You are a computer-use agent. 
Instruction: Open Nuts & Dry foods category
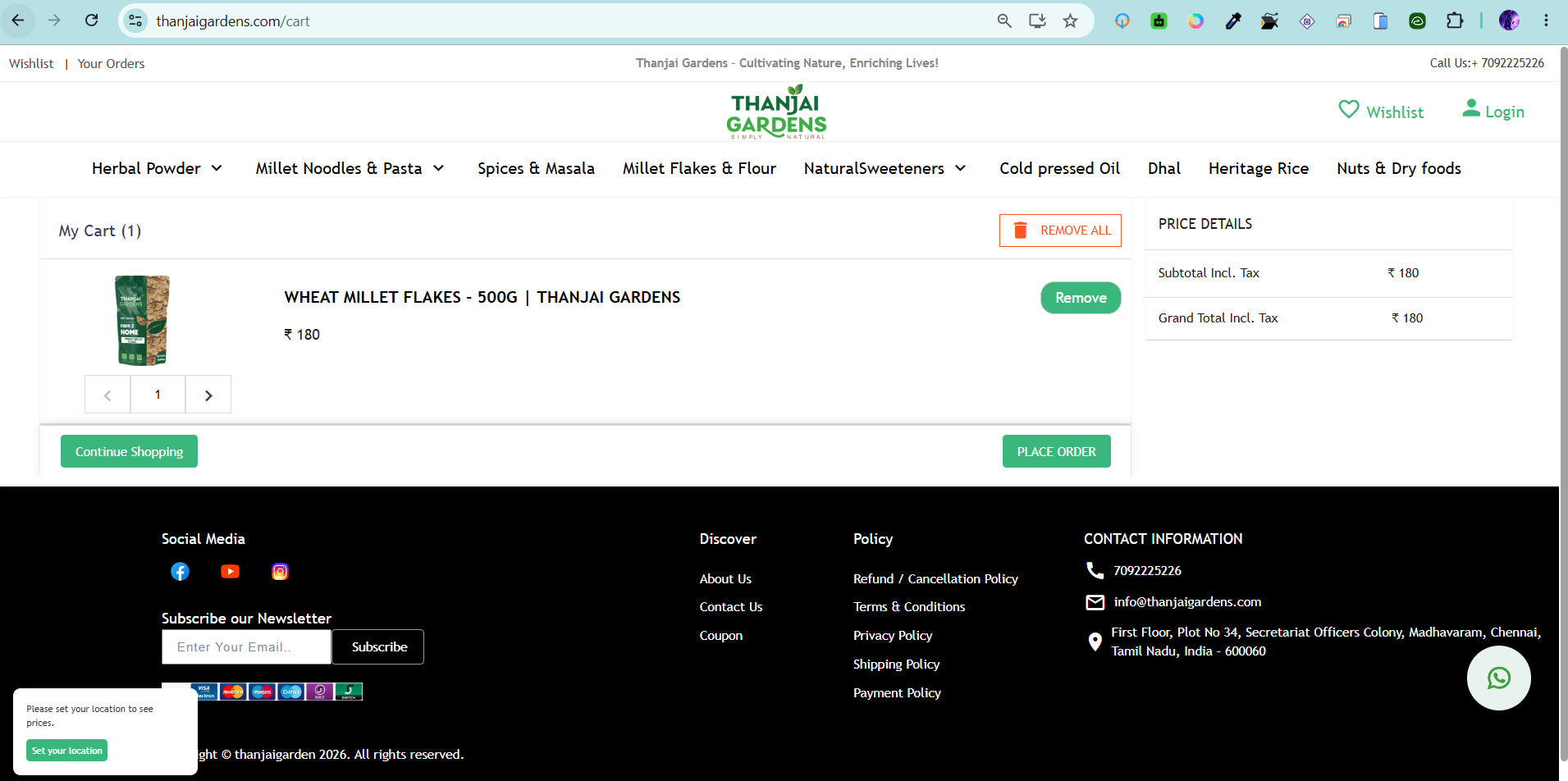1399,168
